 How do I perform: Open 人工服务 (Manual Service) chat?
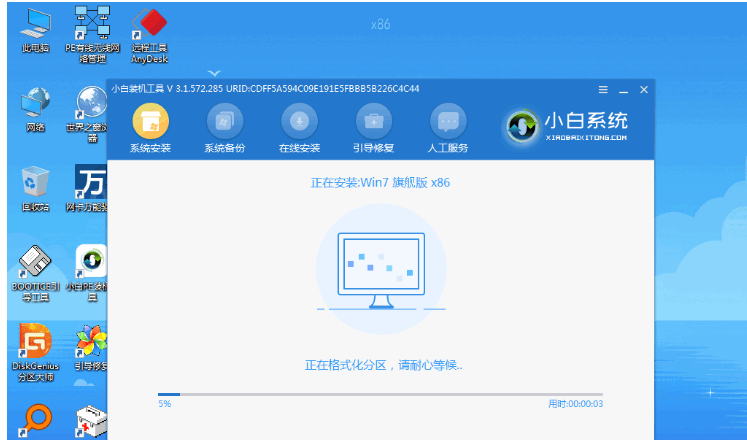(449, 121)
